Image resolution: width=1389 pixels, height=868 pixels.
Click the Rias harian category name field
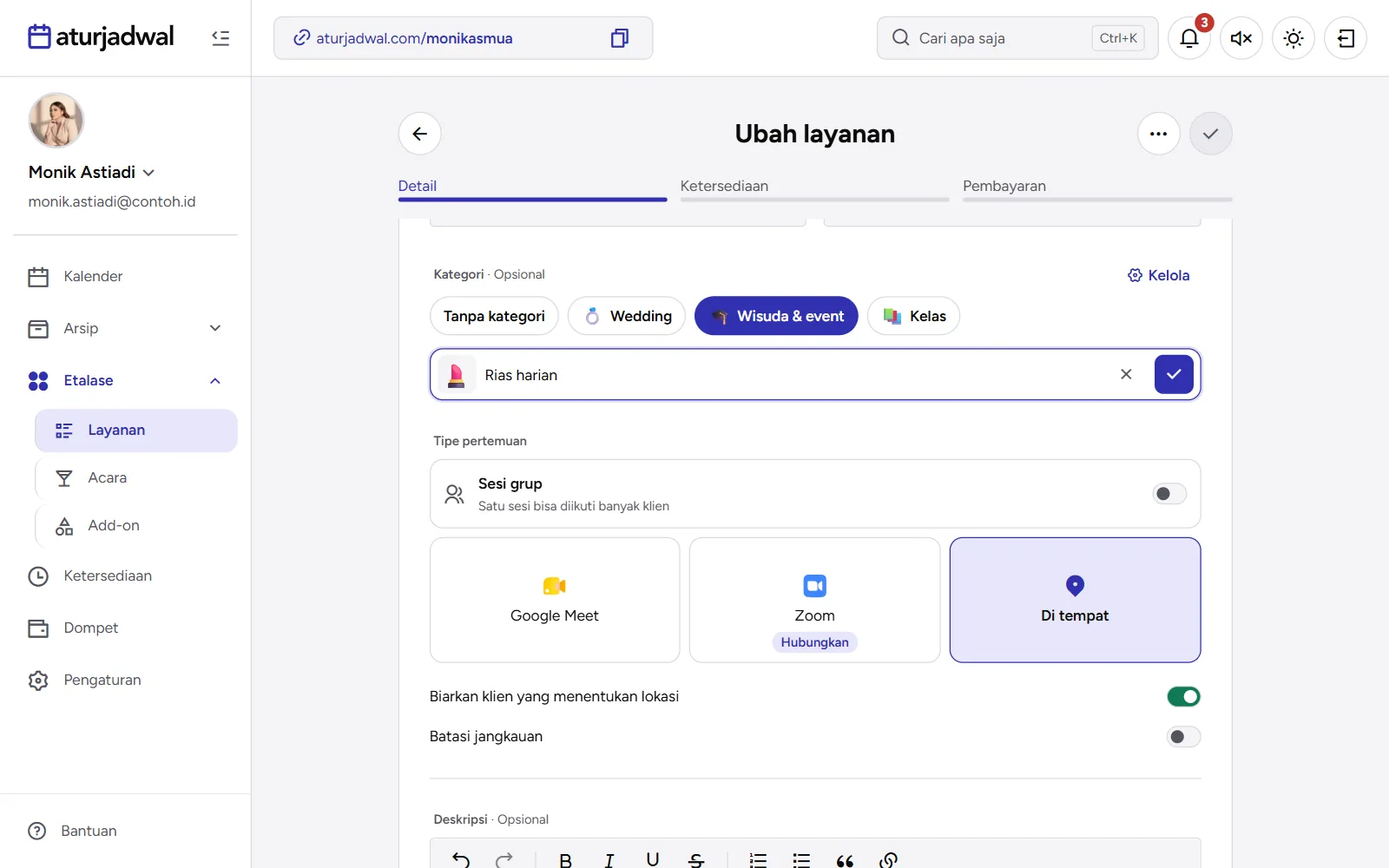point(793,375)
